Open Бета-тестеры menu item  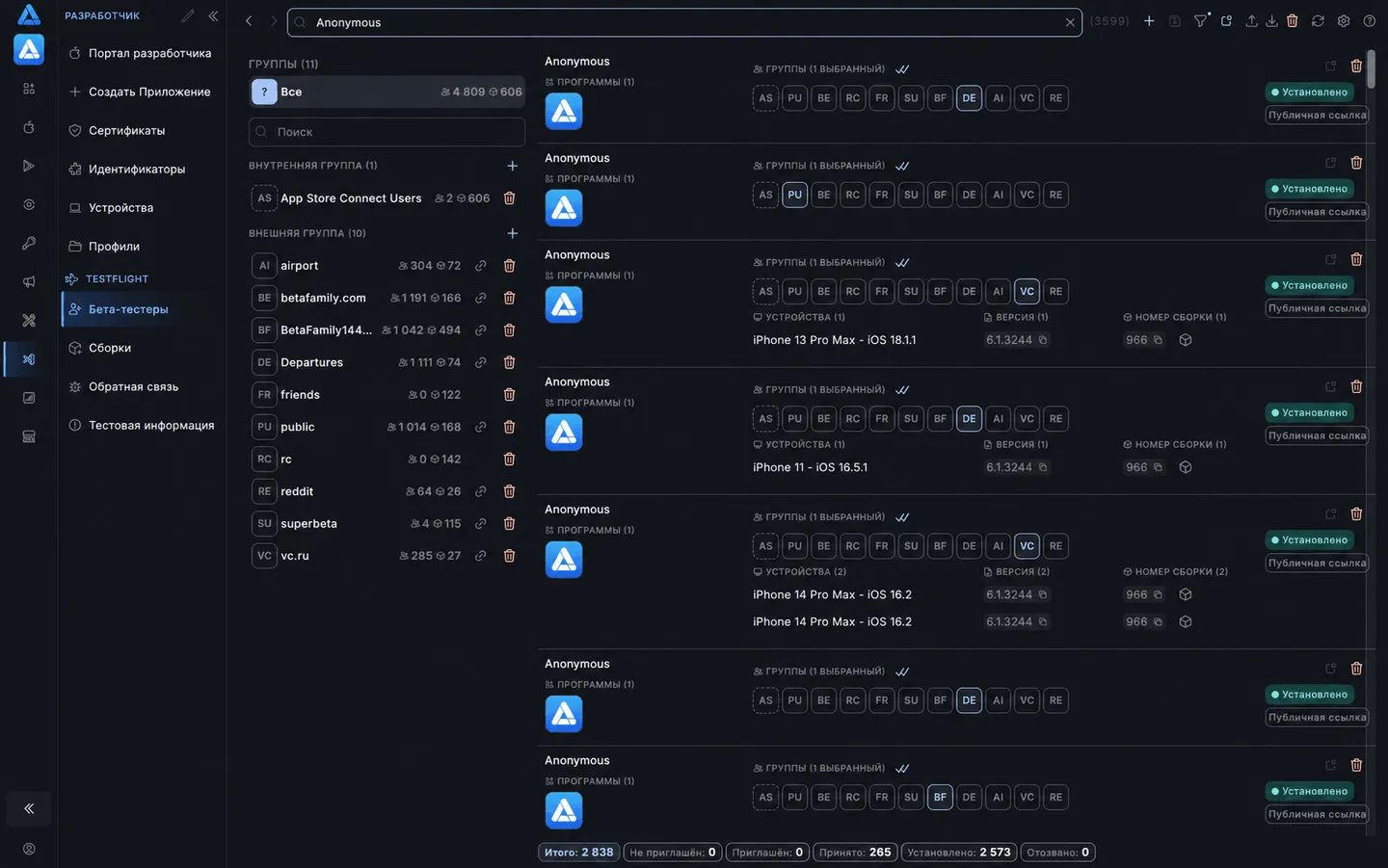click(x=143, y=309)
